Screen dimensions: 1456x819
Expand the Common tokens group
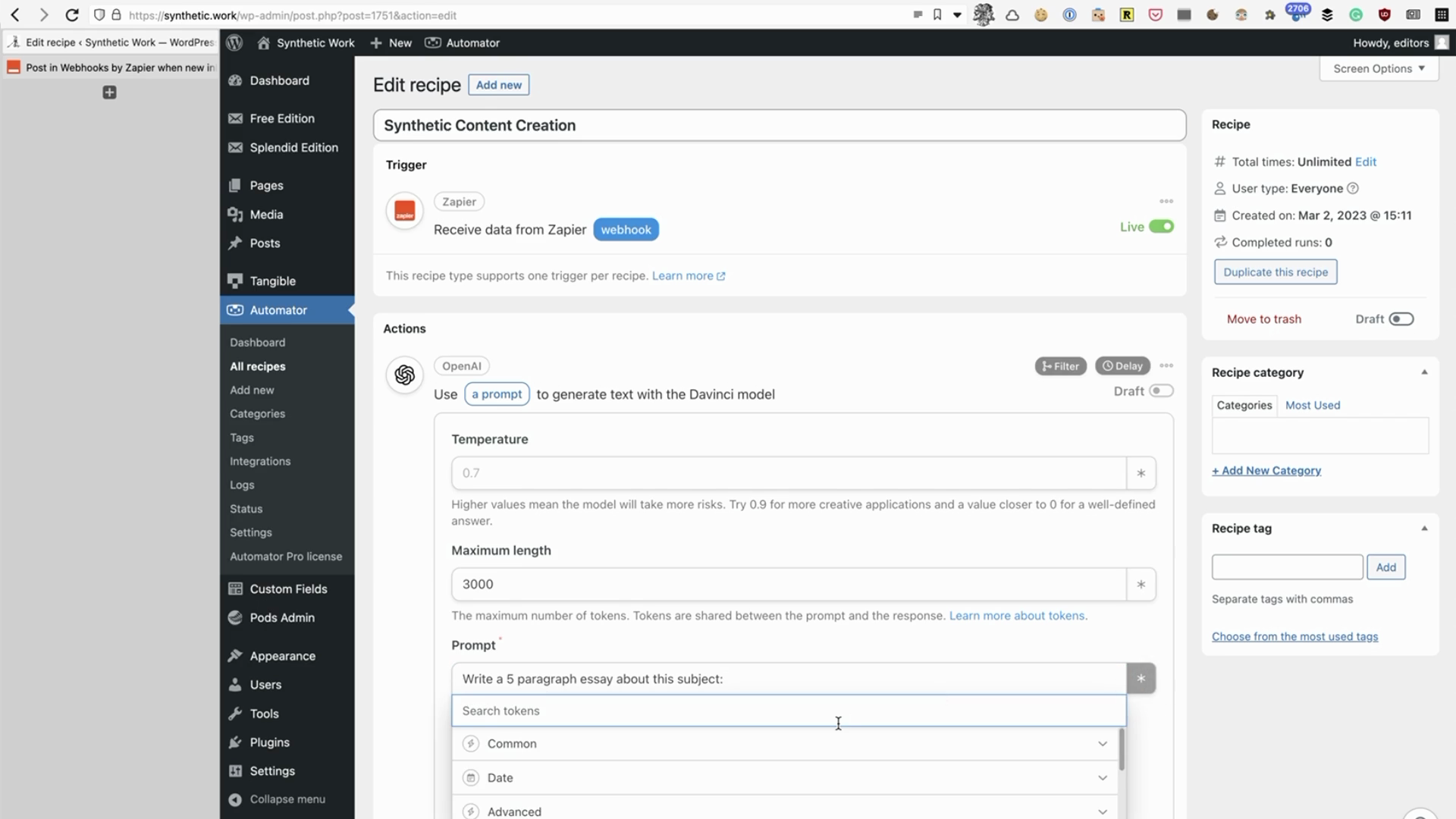[785, 744]
